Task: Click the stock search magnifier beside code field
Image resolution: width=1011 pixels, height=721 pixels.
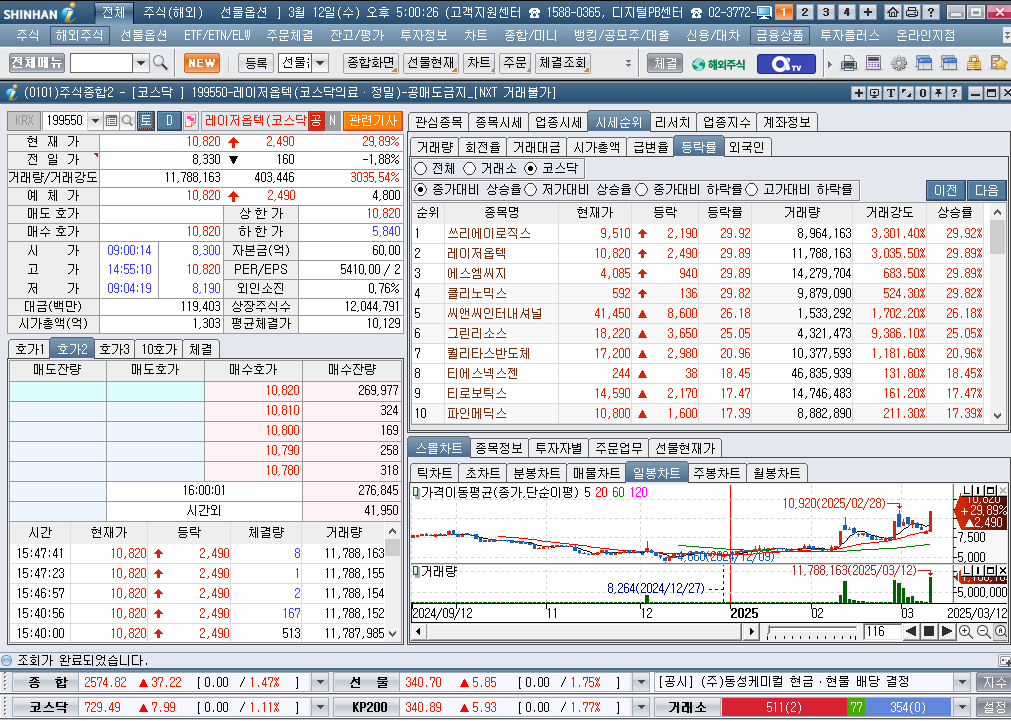Action: click(x=127, y=121)
